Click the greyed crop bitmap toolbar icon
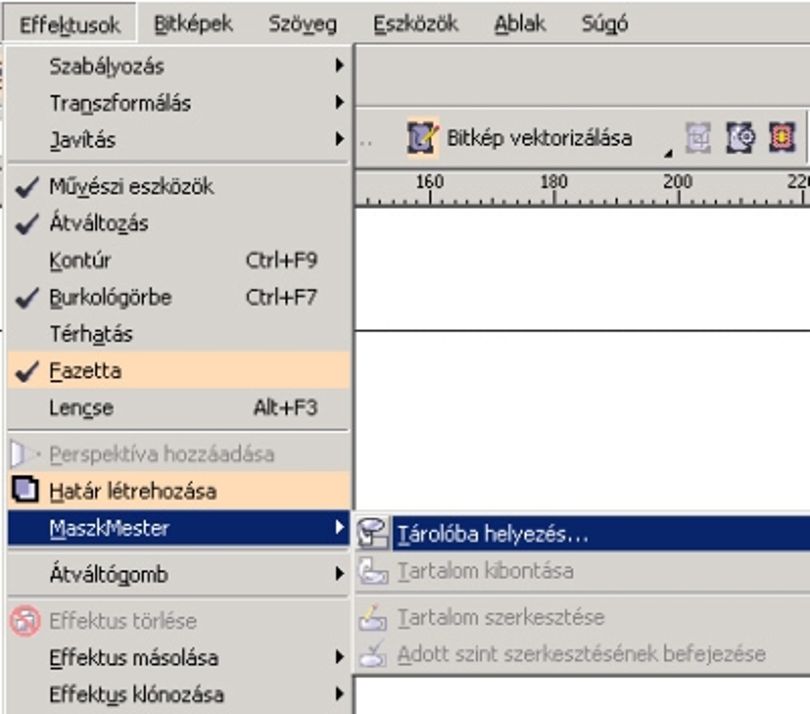The height and width of the screenshot is (714, 810). tap(698, 137)
